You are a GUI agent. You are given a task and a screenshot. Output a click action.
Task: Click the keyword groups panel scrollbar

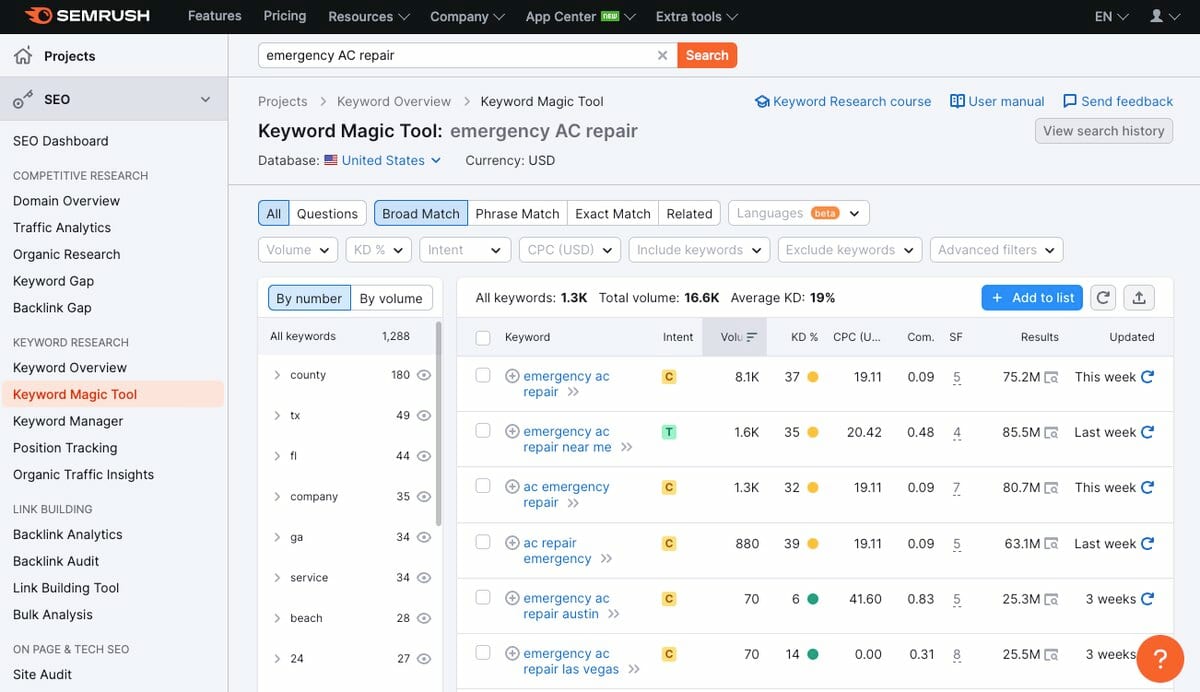pos(438,424)
